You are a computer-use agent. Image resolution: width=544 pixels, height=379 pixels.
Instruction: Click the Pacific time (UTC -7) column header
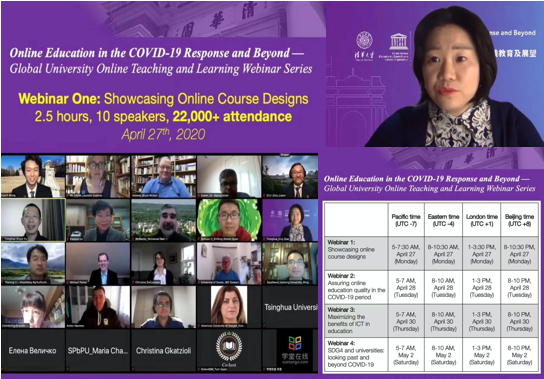(x=406, y=220)
